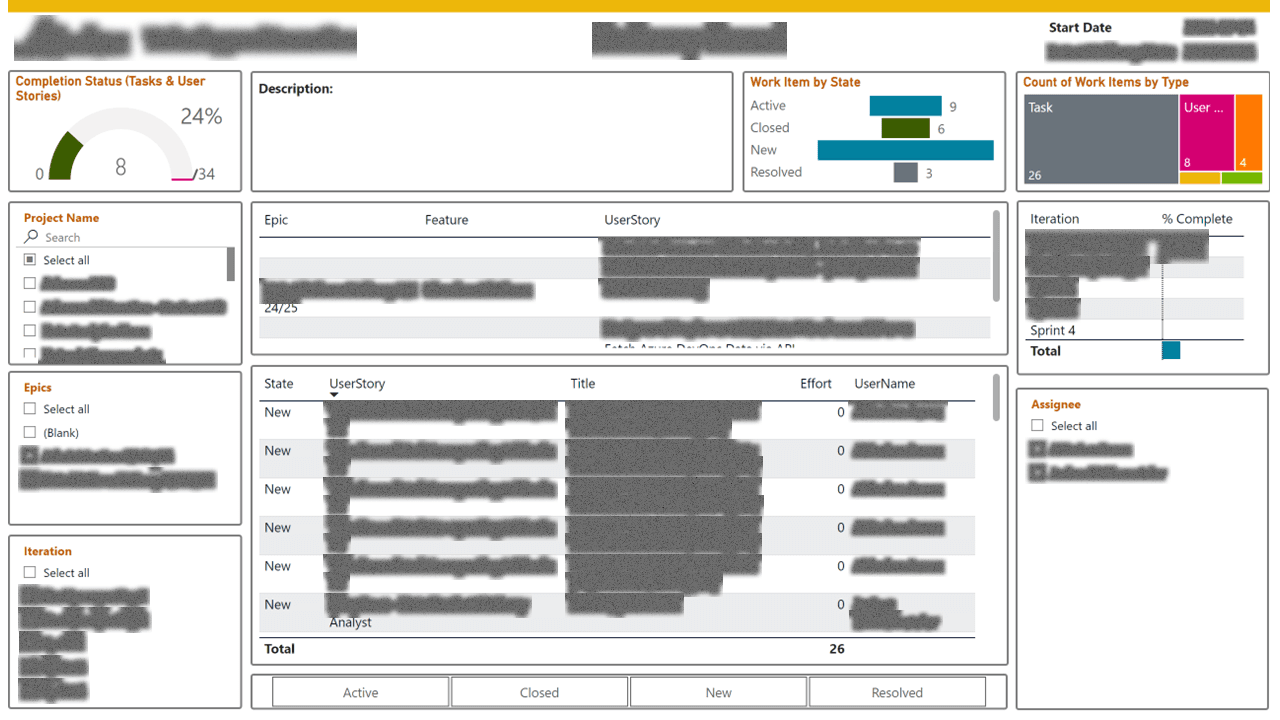The width and height of the screenshot is (1280, 720).
Task: Click the New bar in Work Item by State
Action: pyautogui.click(x=905, y=149)
